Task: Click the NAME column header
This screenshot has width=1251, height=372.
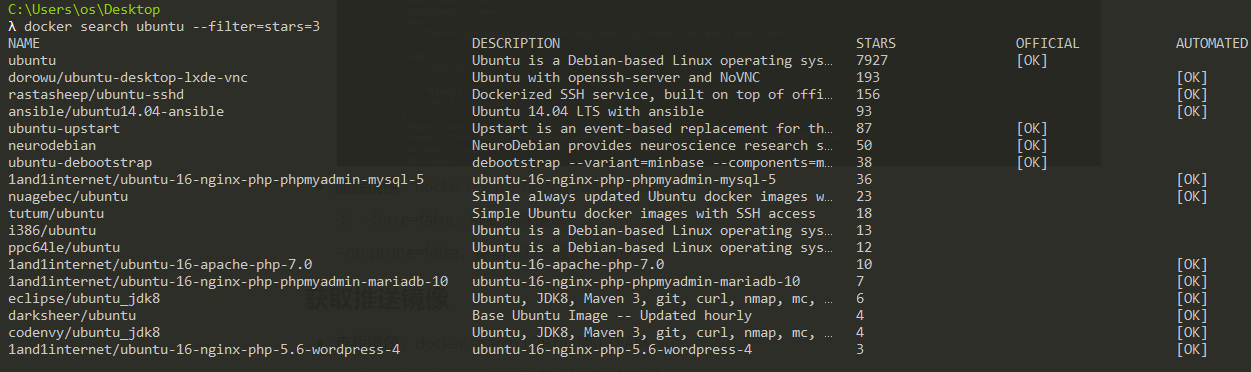Action: pos(24,43)
